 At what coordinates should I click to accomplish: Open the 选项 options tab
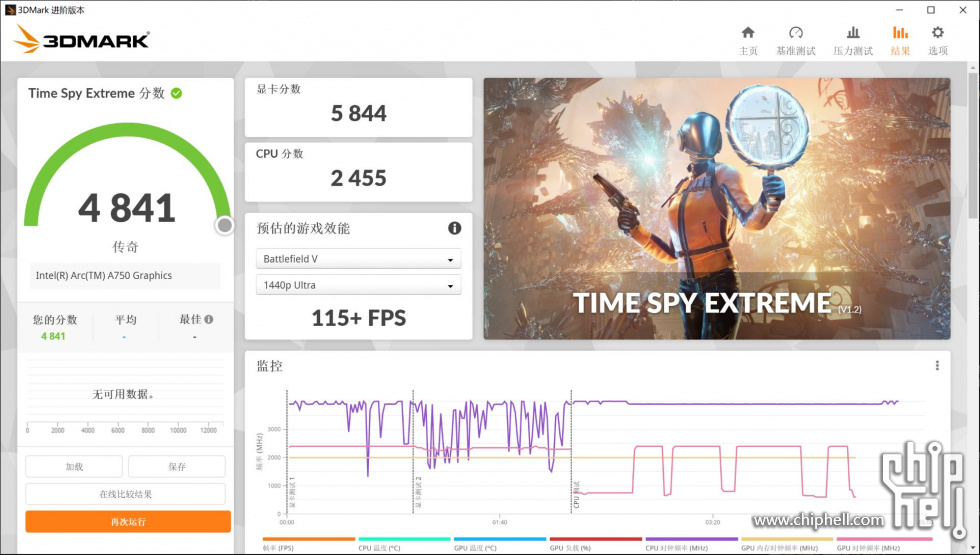click(938, 41)
